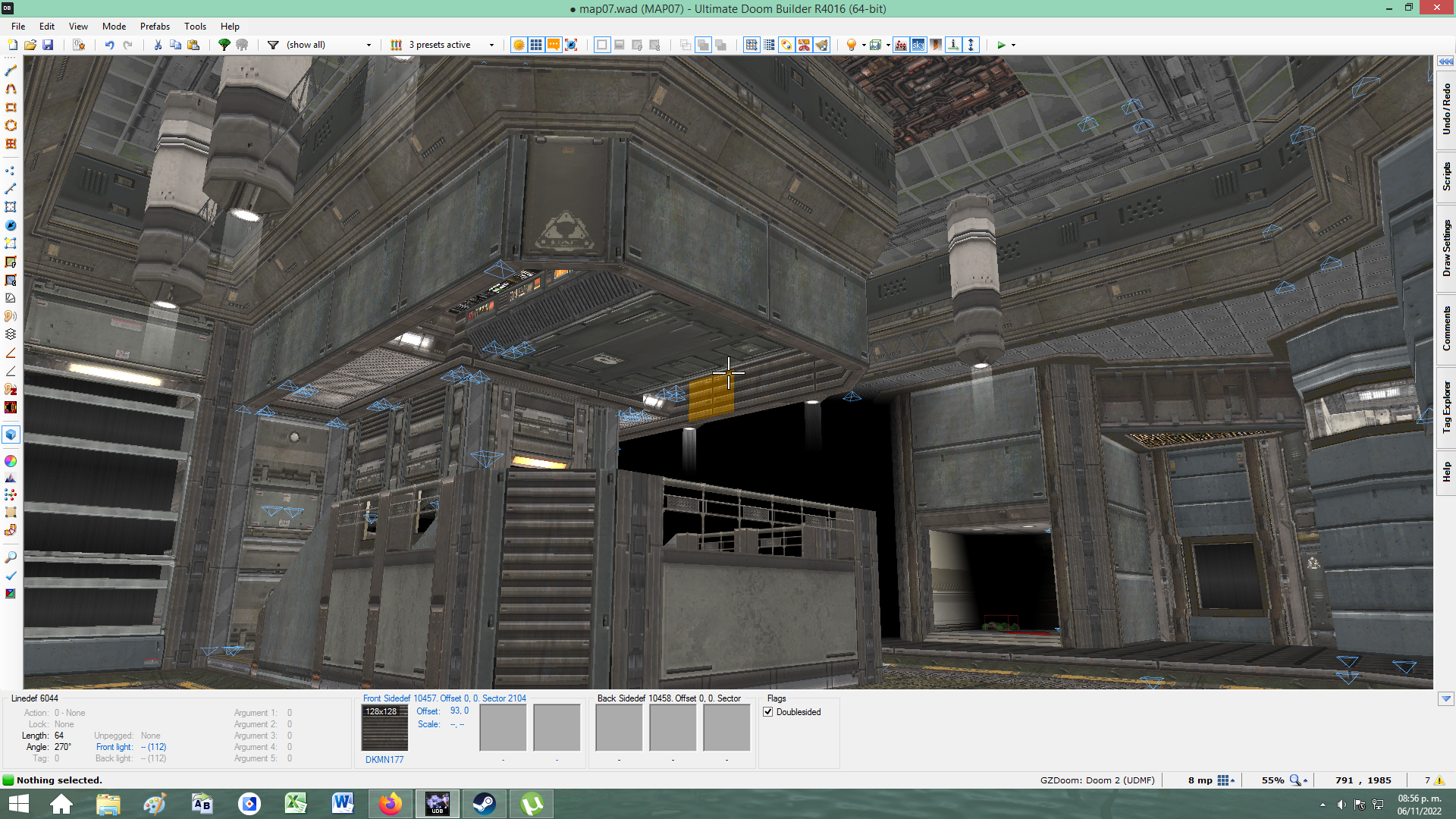Select the Draw Ellipse tool in sidebar

11,125
